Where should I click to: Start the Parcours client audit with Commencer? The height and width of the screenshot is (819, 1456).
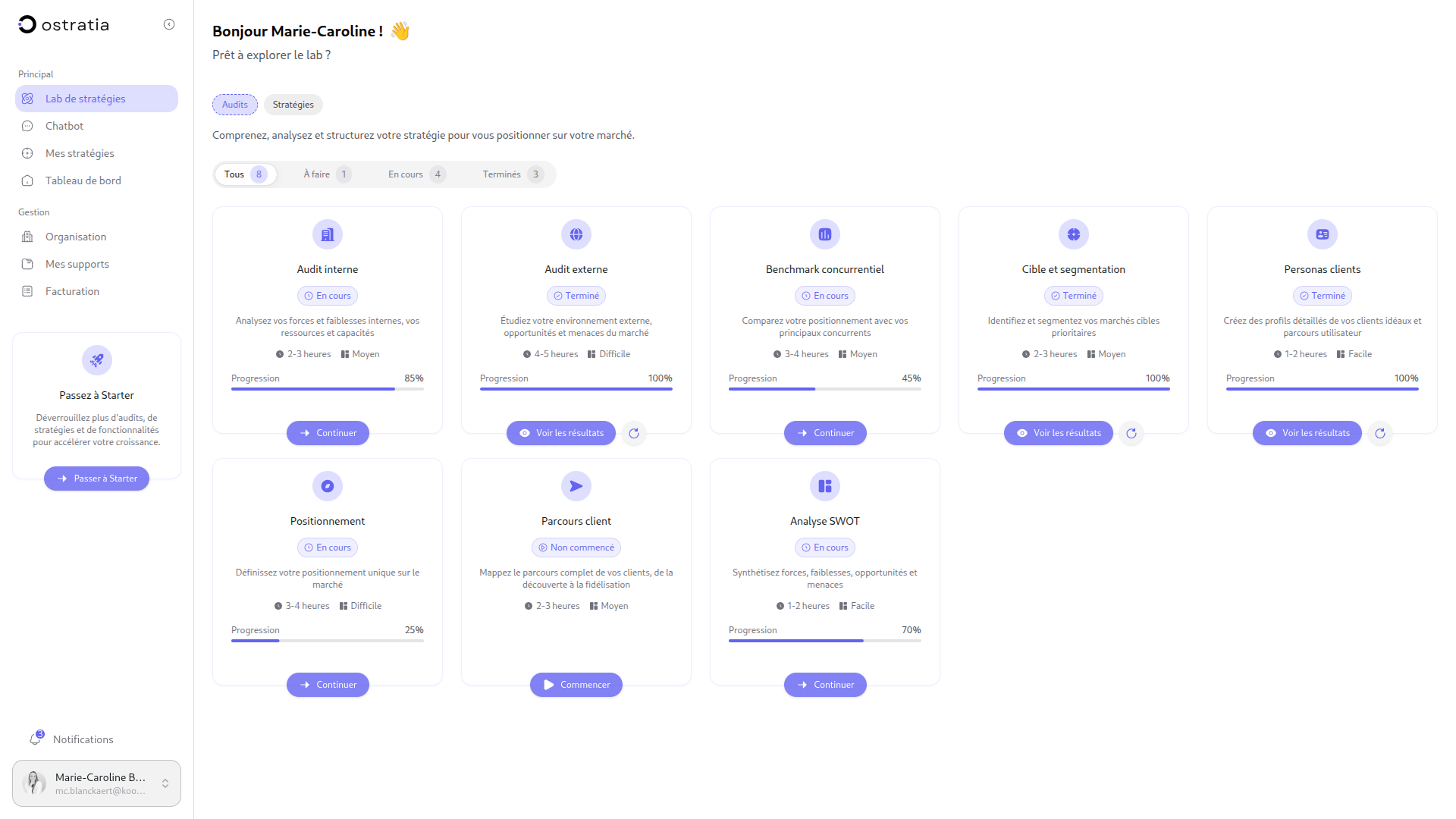coord(576,685)
